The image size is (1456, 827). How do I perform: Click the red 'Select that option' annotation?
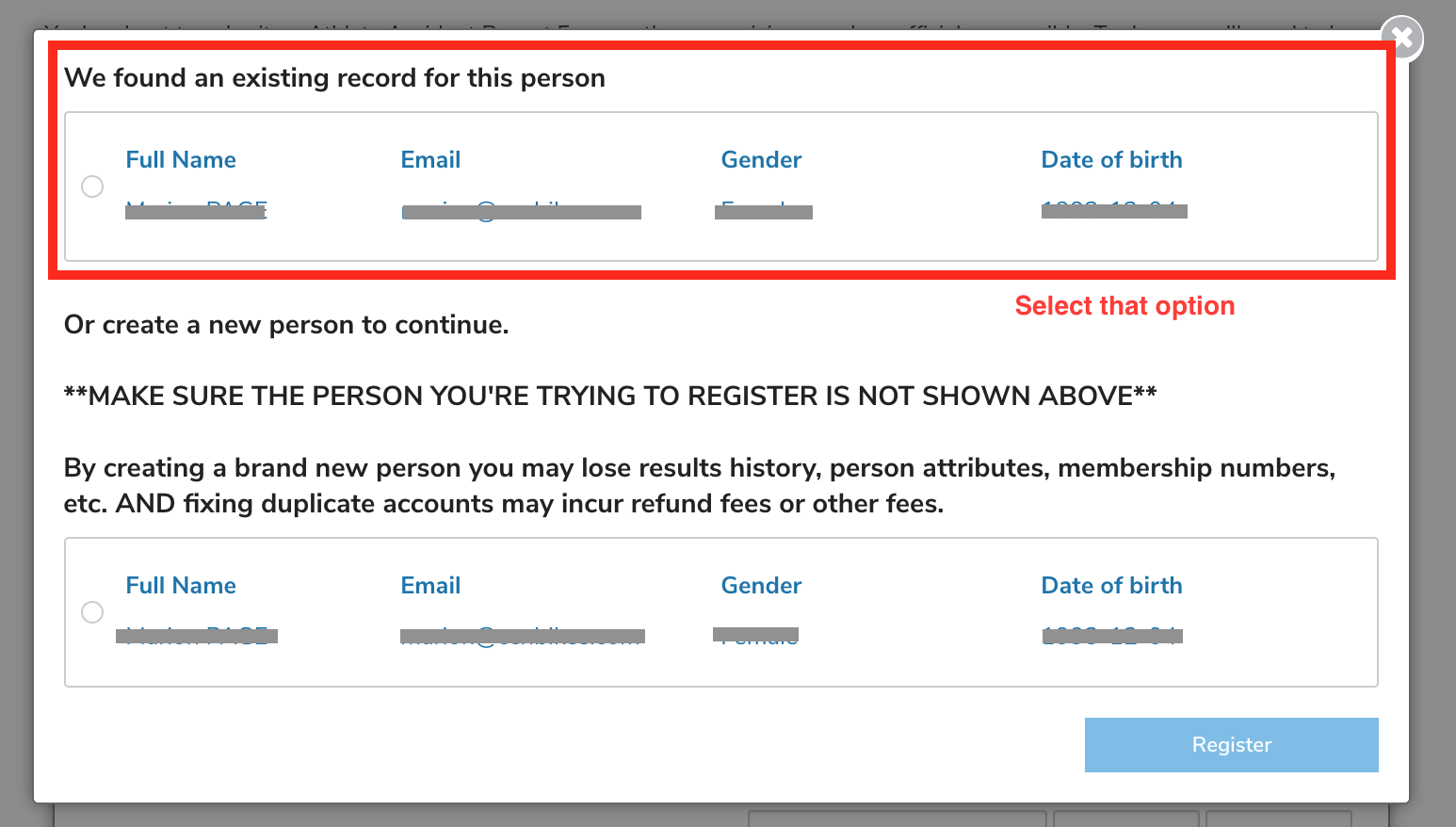click(x=1124, y=306)
